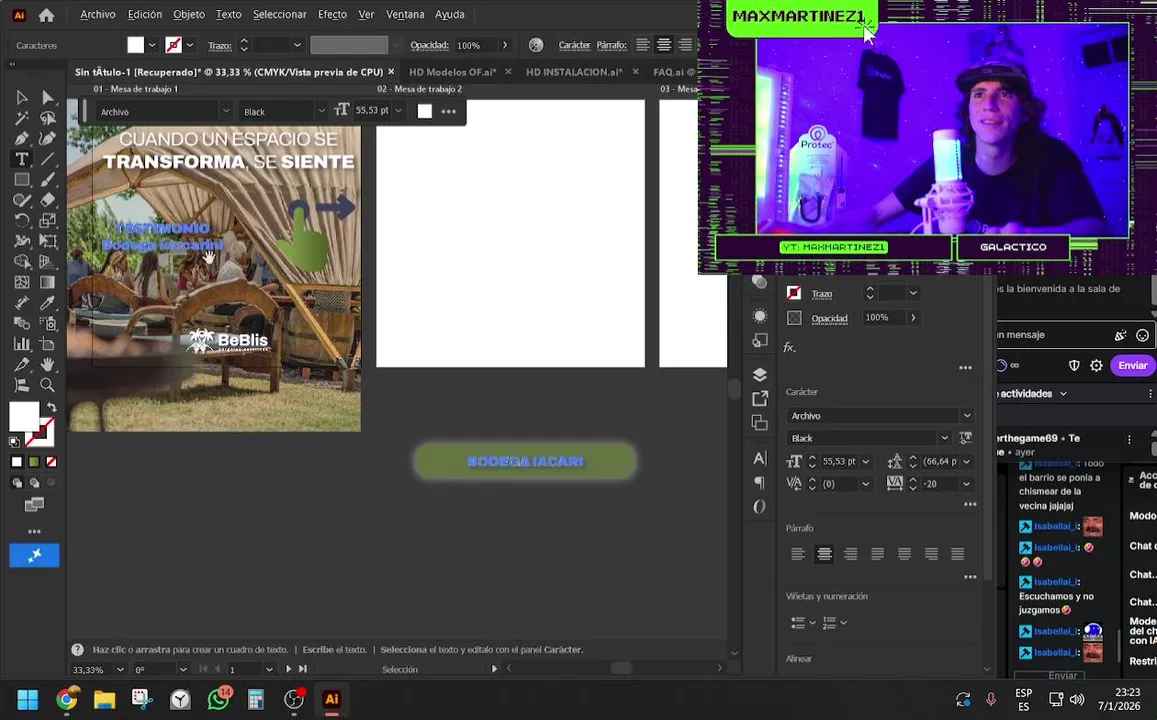Justify with last line aligned left

(x=877, y=554)
